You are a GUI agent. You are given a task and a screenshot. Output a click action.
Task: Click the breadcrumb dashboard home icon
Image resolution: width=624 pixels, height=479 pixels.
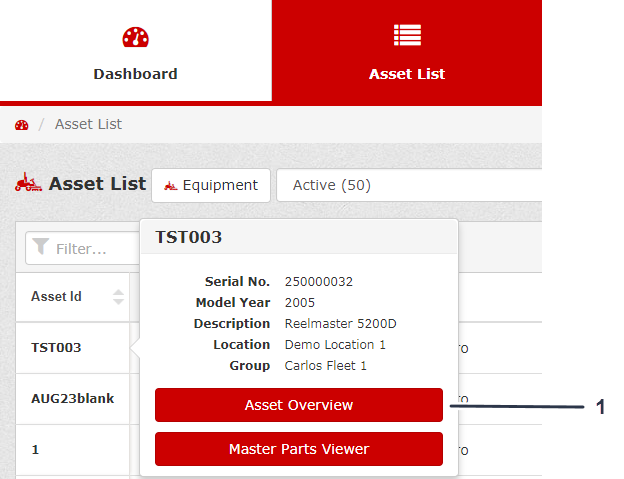coord(22,125)
